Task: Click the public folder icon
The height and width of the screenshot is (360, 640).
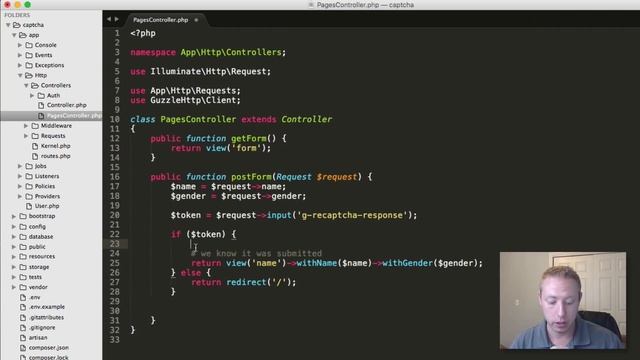Action: click(x=23, y=247)
